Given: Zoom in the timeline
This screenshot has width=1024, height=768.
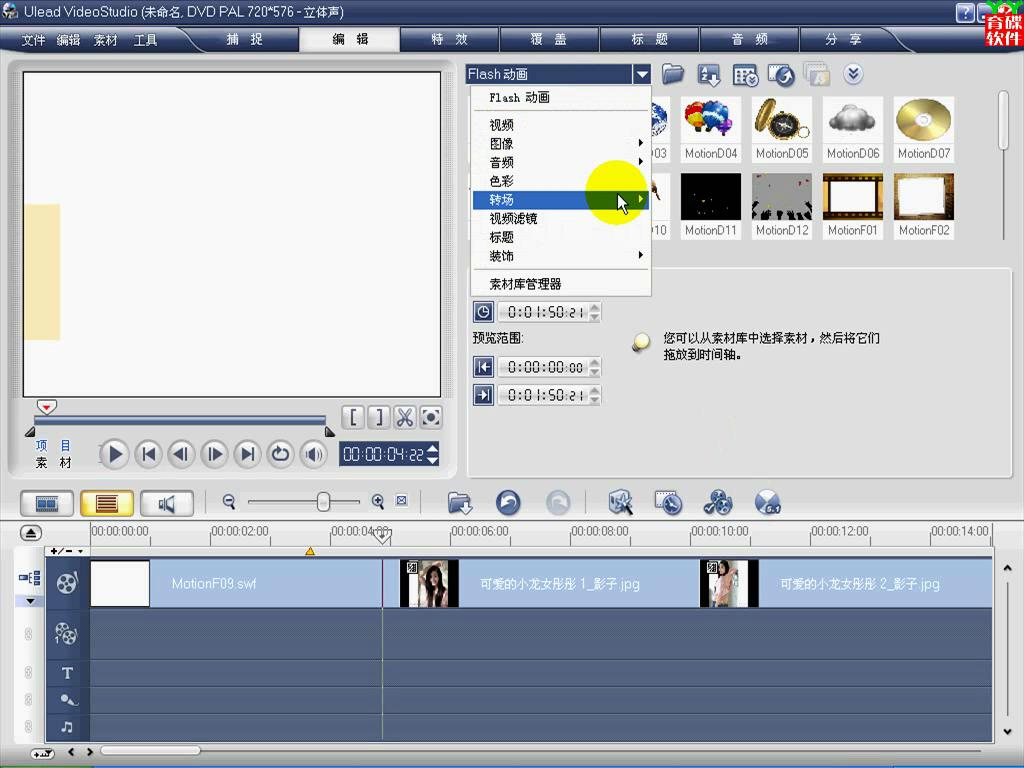Looking at the screenshot, I should coord(377,502).
